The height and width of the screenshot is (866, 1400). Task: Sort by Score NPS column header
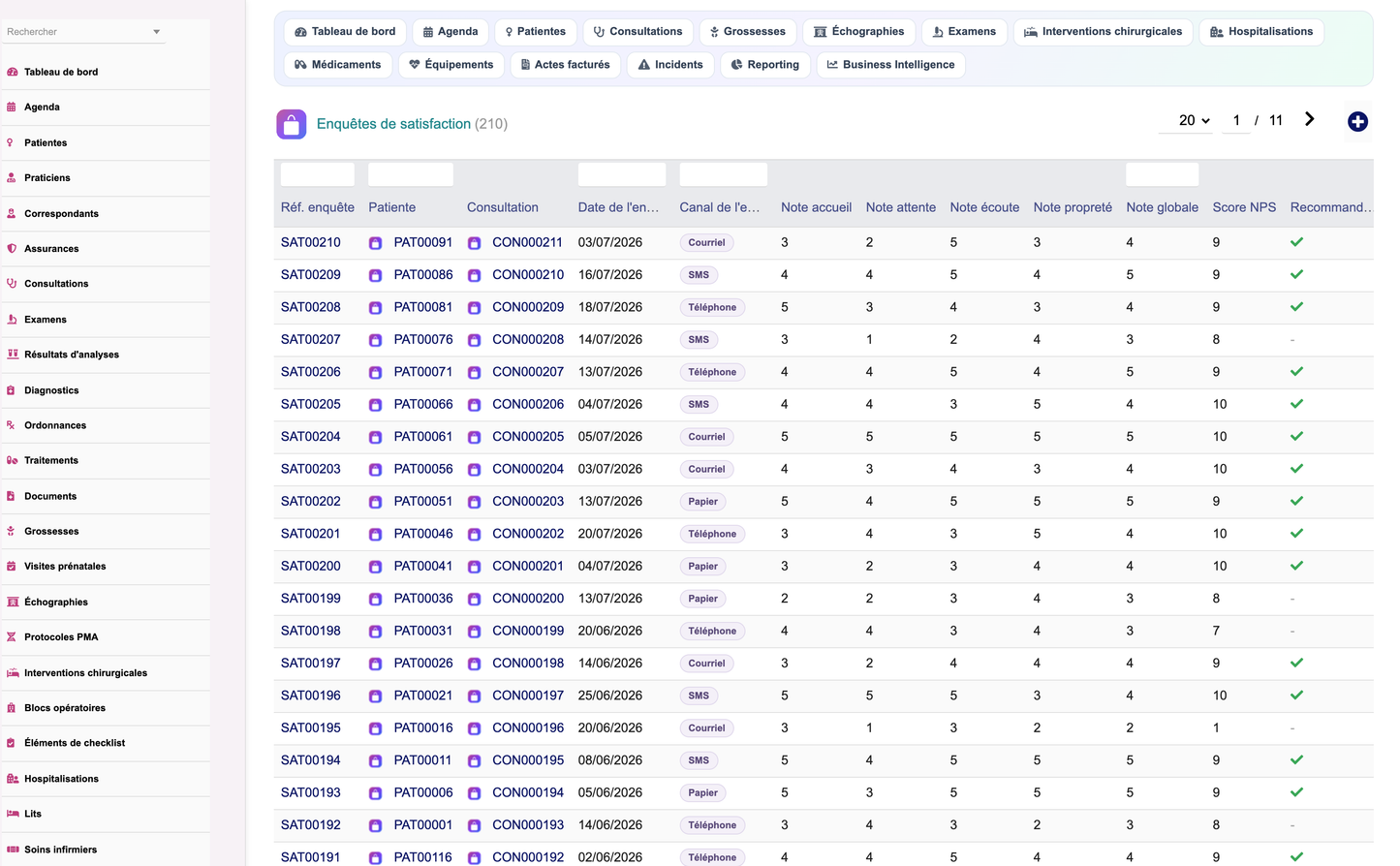(x=1244, y=207)
